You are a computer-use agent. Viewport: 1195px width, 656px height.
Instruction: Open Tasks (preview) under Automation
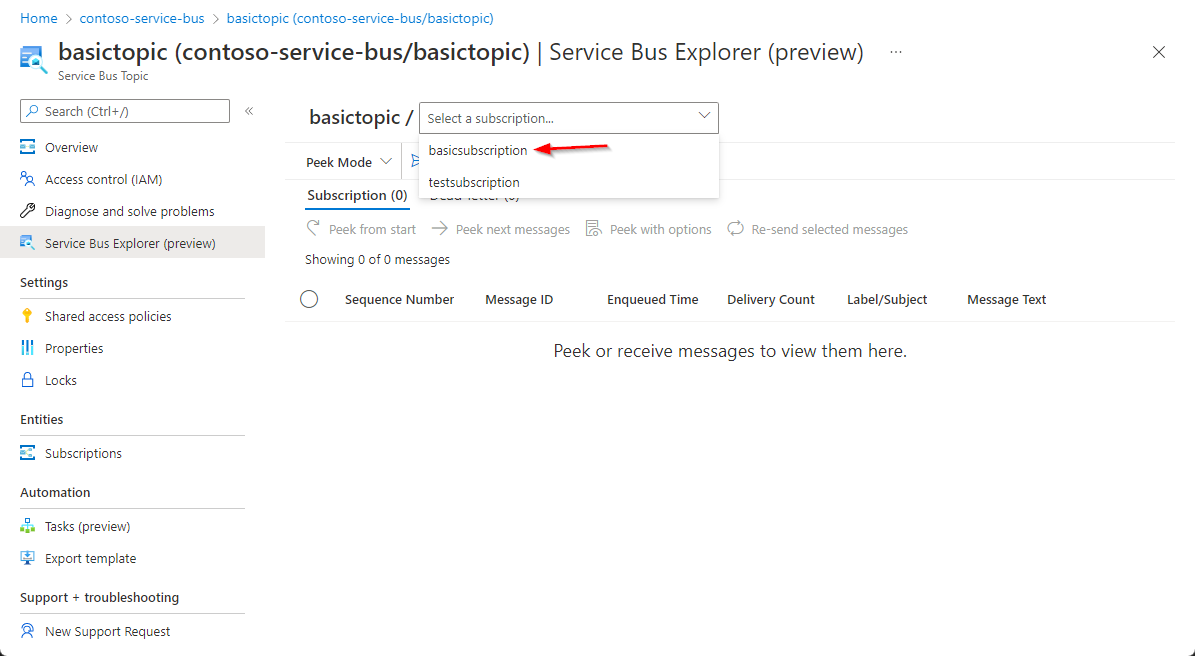88,526
